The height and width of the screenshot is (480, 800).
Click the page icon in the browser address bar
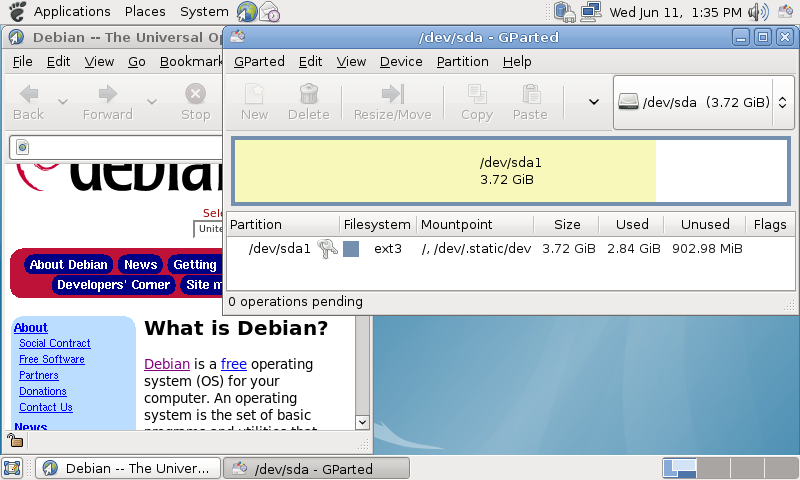coord(22,147)
